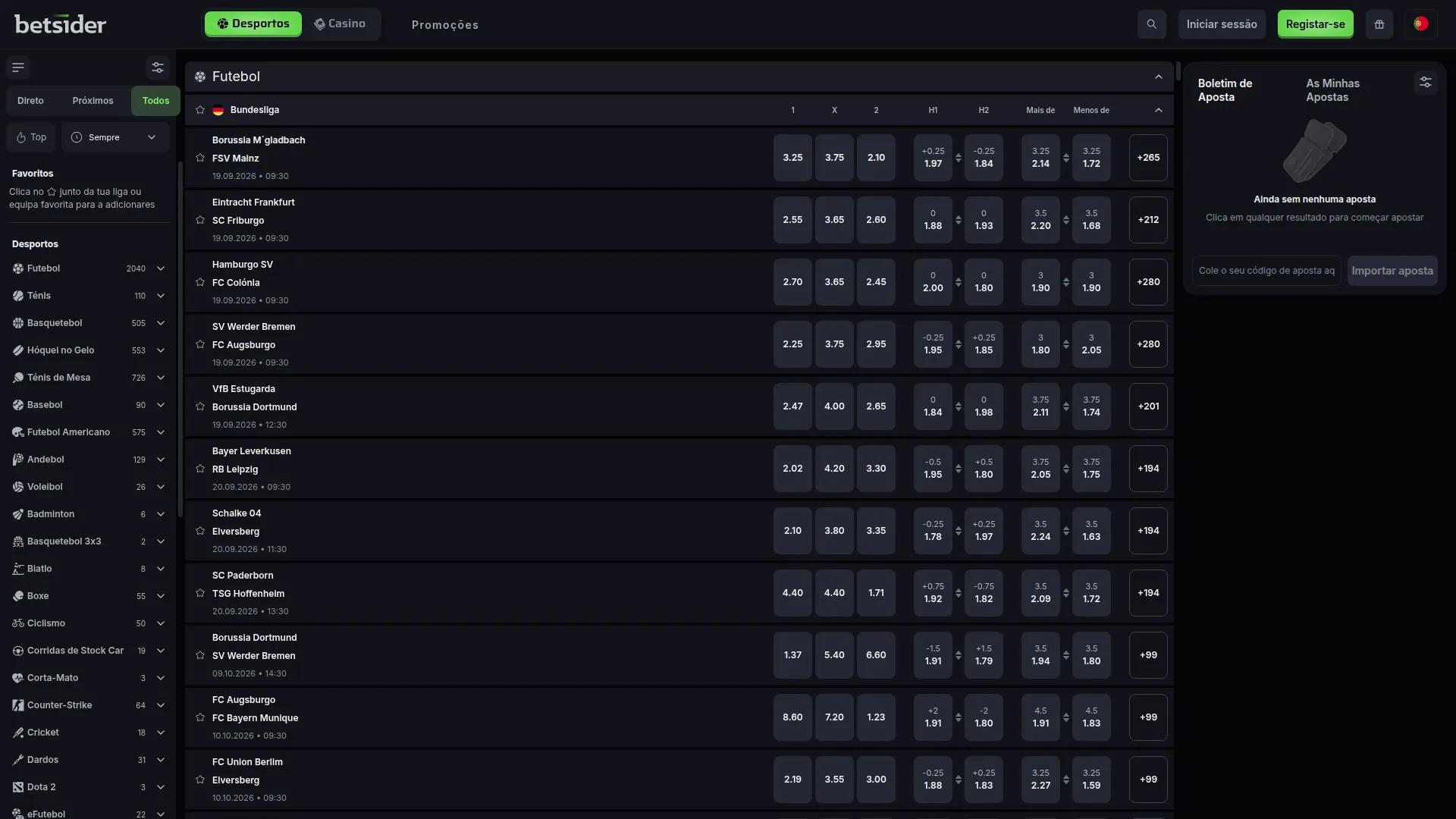Select the Boxe icon in sidebar
Viewport: 1456px width, 819px height.
click(x=18, y=596)
